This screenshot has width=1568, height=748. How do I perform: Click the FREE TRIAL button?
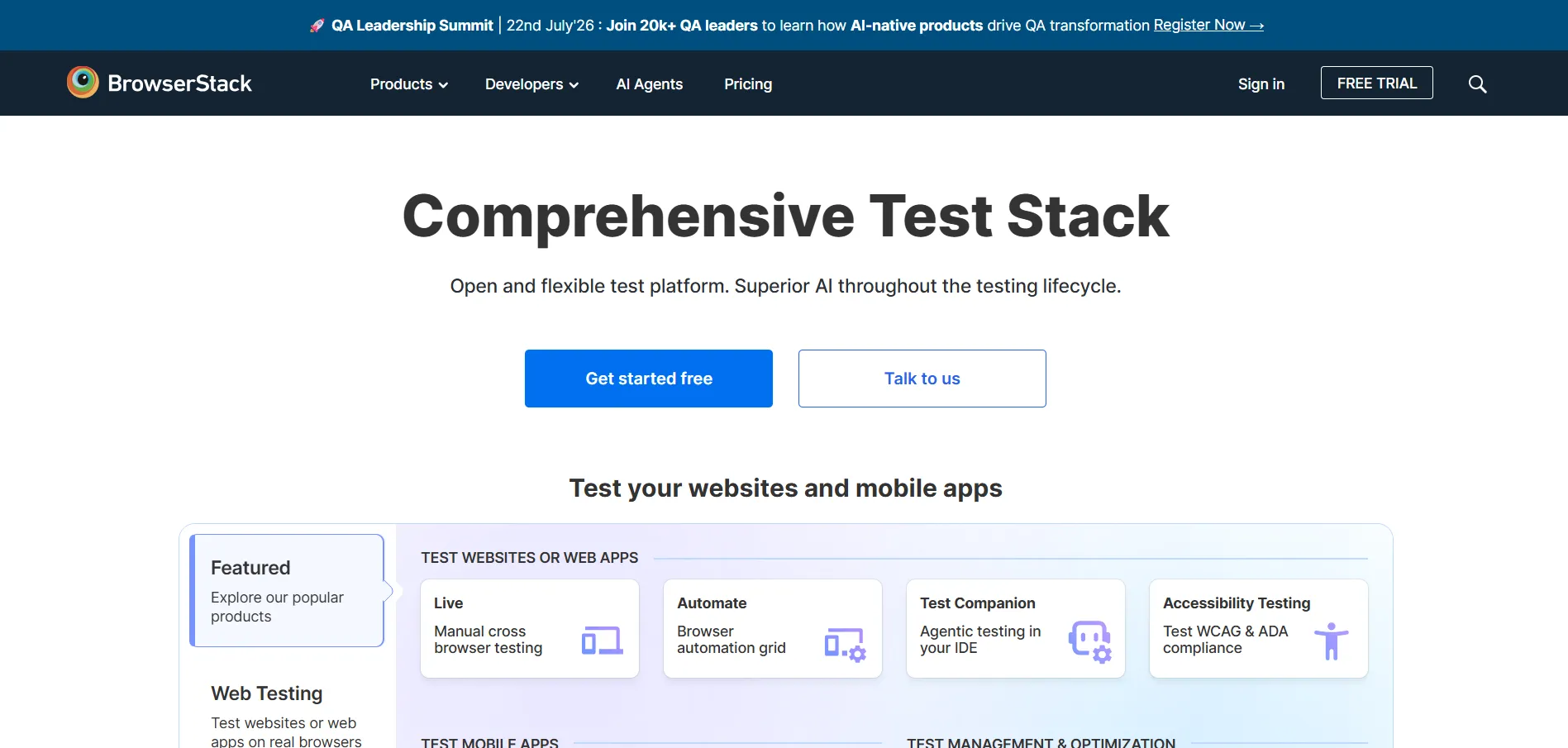[1376, 83]
